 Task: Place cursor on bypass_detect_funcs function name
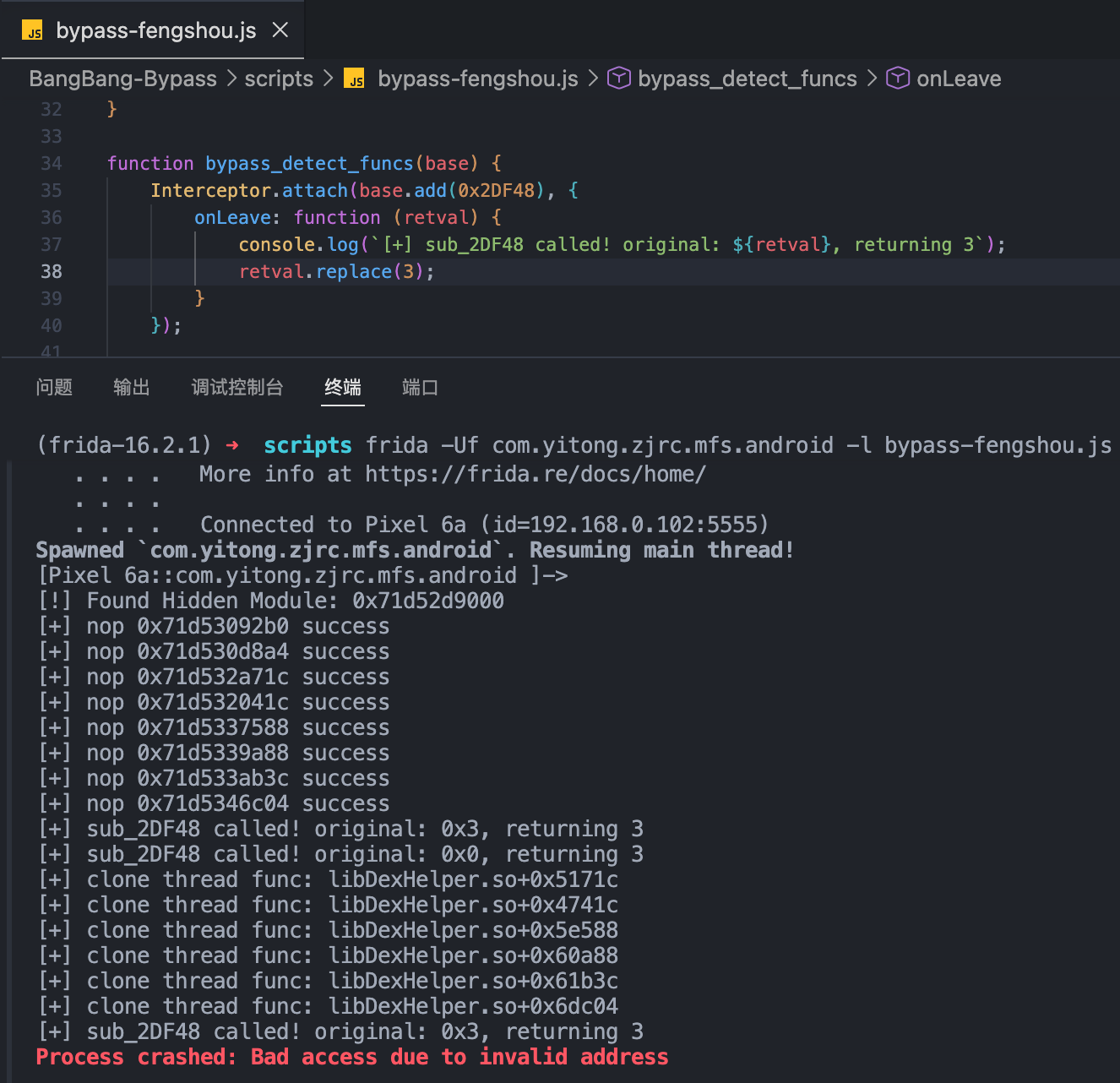tap(309, 163)
